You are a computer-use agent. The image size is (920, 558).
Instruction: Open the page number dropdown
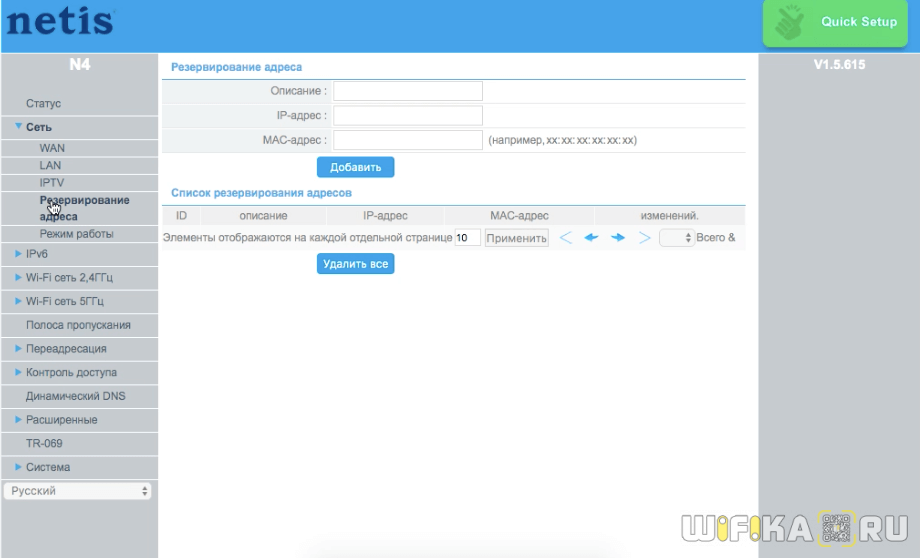676,238
